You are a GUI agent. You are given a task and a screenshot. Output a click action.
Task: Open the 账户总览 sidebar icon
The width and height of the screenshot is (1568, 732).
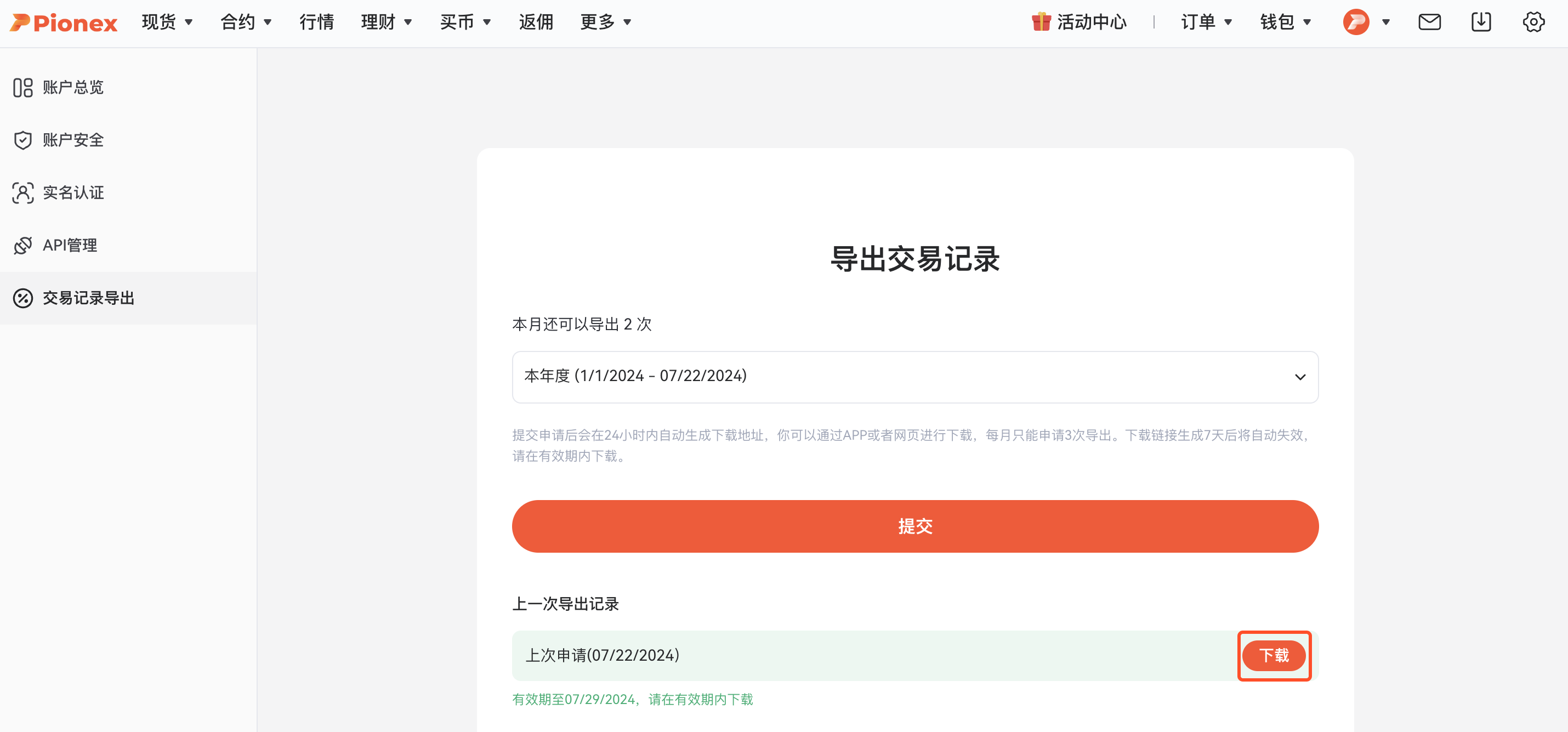click(x=23, y=88)
